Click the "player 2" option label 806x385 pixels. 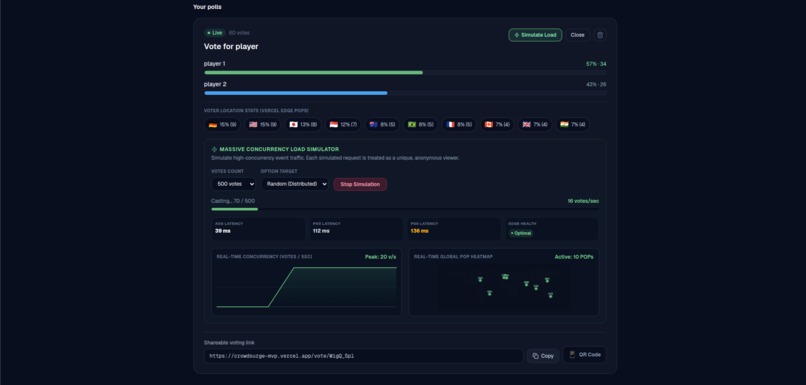215,84
